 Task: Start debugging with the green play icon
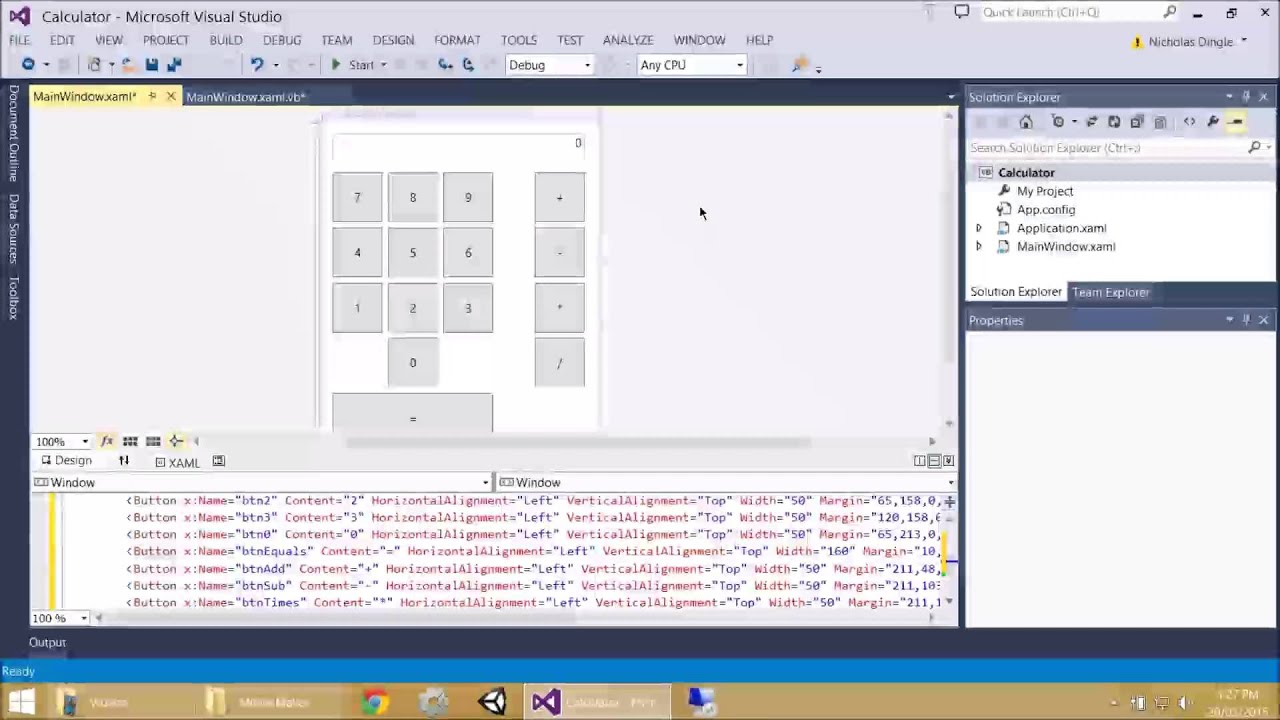click(336, 65)
